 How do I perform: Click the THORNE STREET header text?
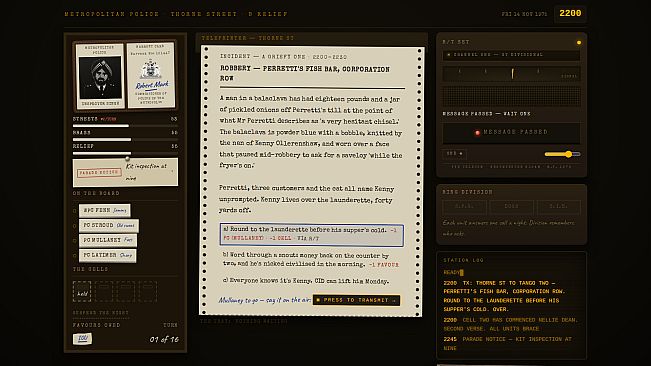click(x=203, y=14)
